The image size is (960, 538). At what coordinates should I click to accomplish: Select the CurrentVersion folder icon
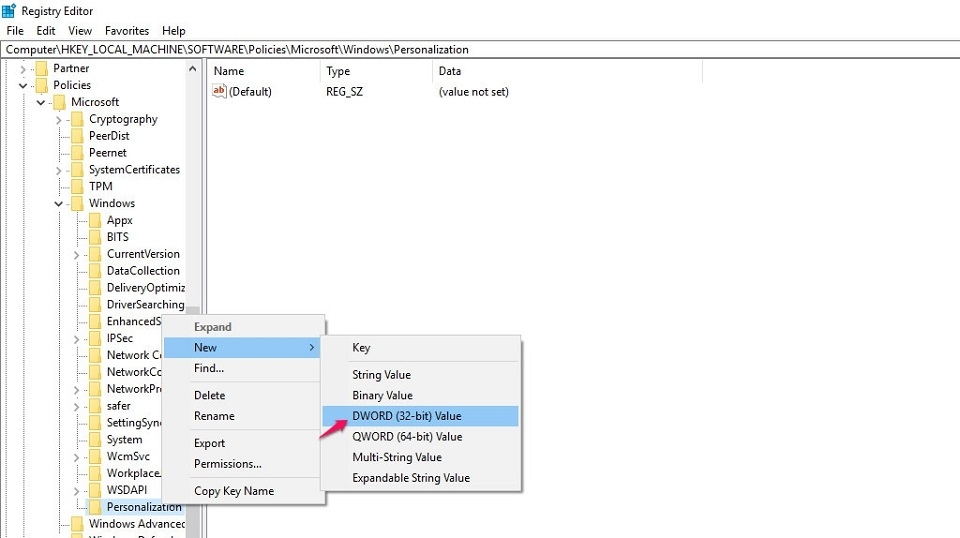coord(95,254)
